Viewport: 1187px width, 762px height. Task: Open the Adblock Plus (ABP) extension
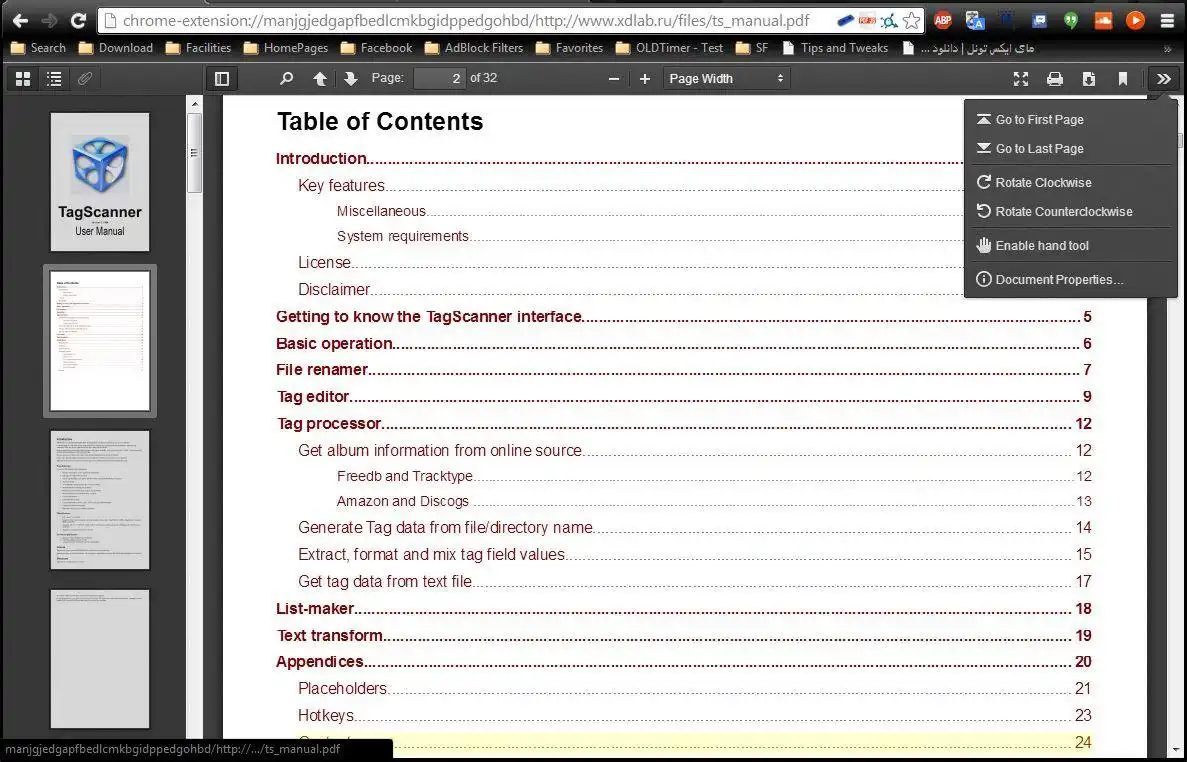click(942, 20)
